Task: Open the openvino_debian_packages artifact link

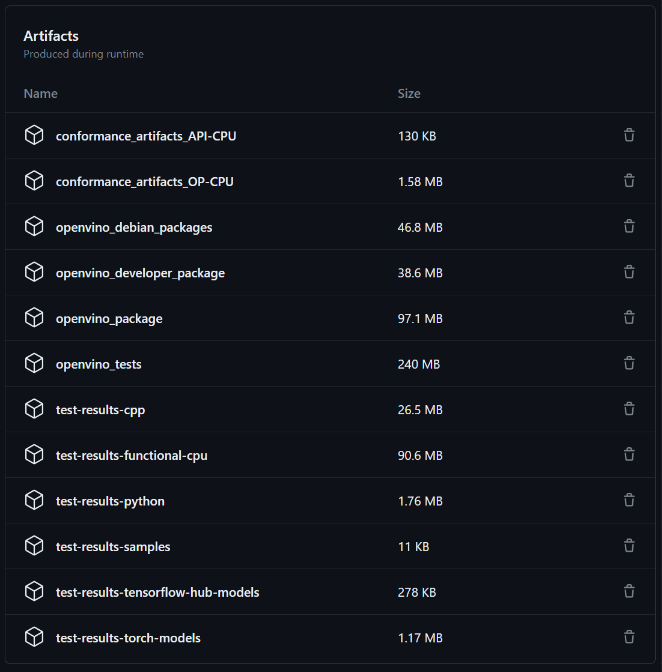Action: point(134,227)
